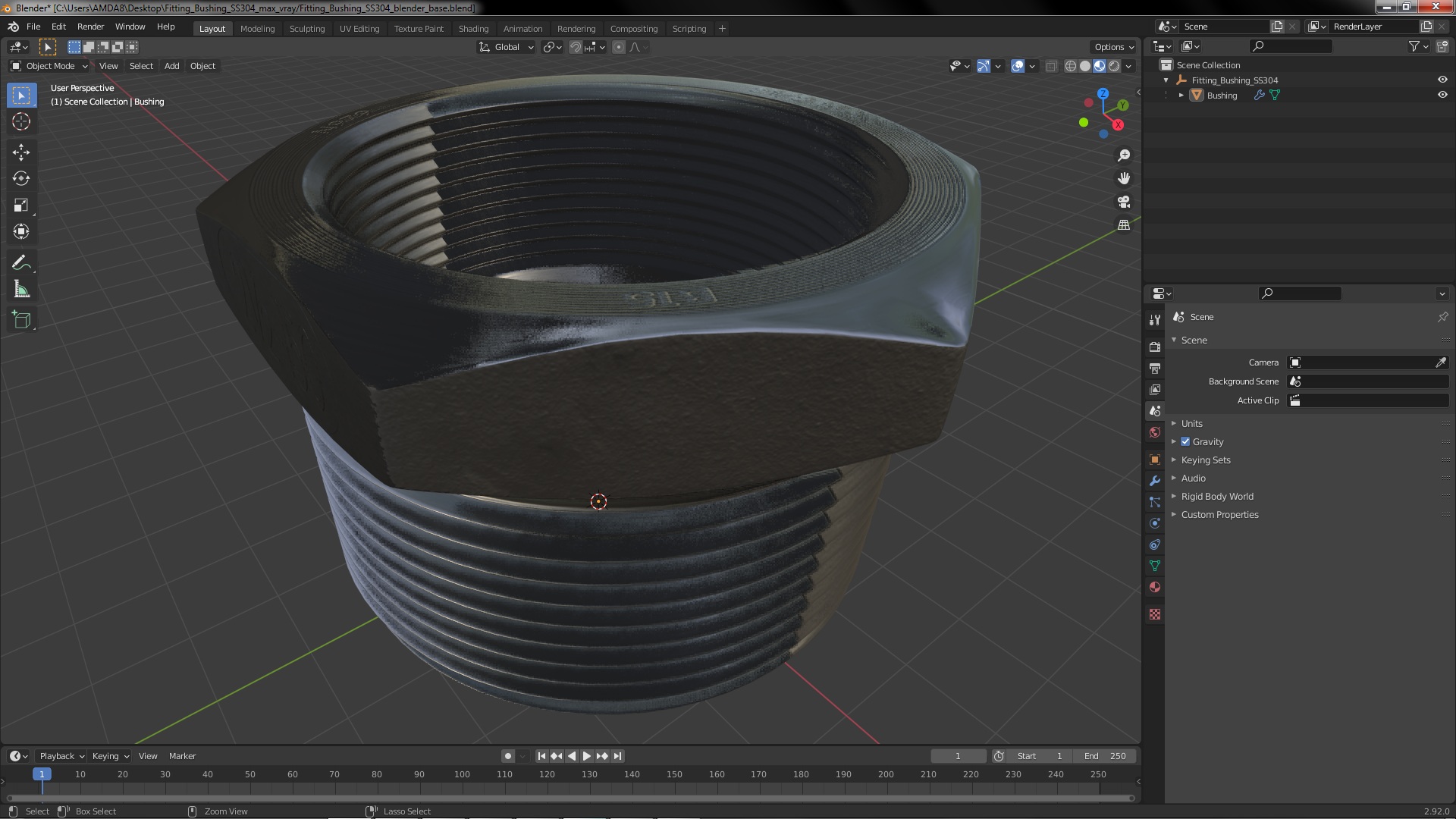Click the hand pan view icon
1456x819 pixels.
coord(1124,178)
